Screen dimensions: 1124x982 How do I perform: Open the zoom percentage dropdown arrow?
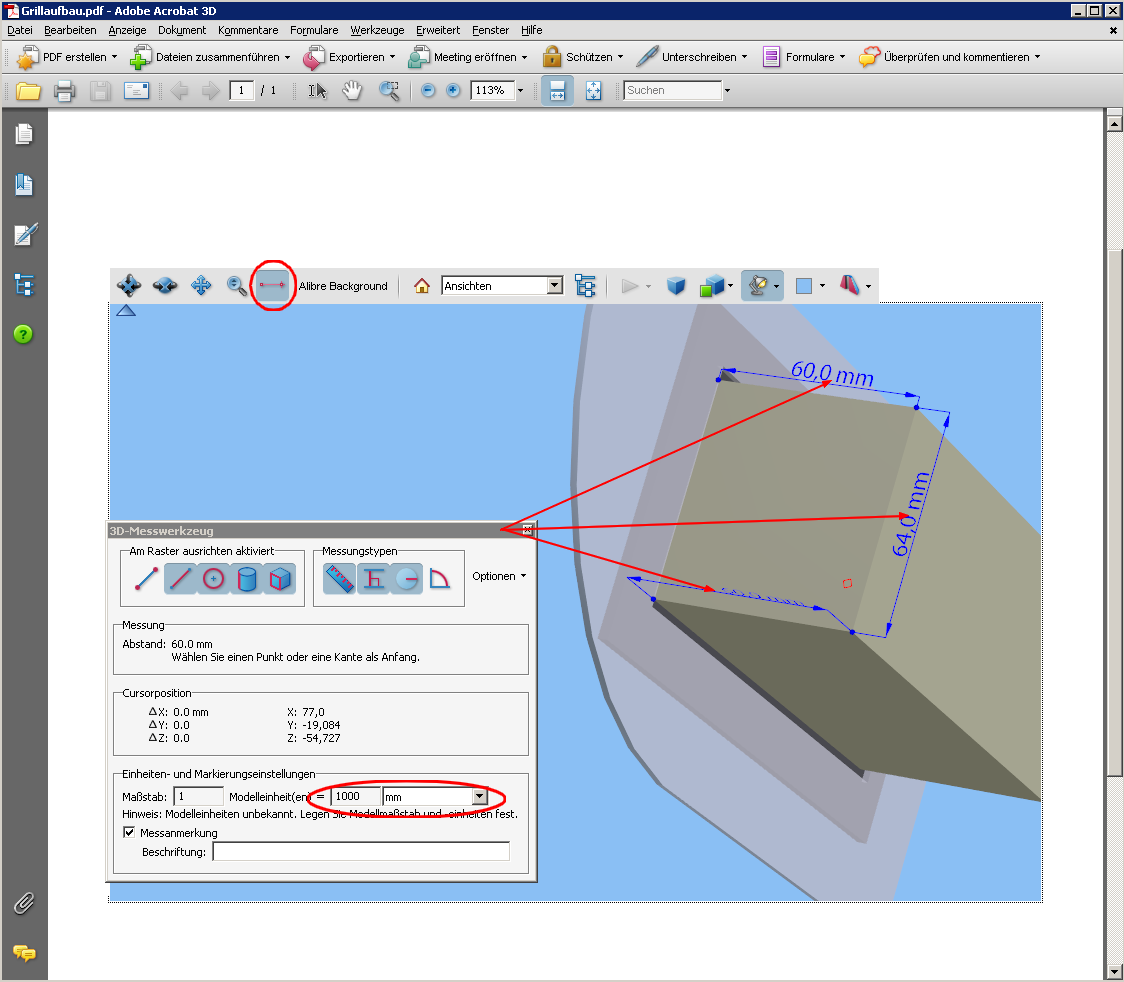click(x=520, y=91)
